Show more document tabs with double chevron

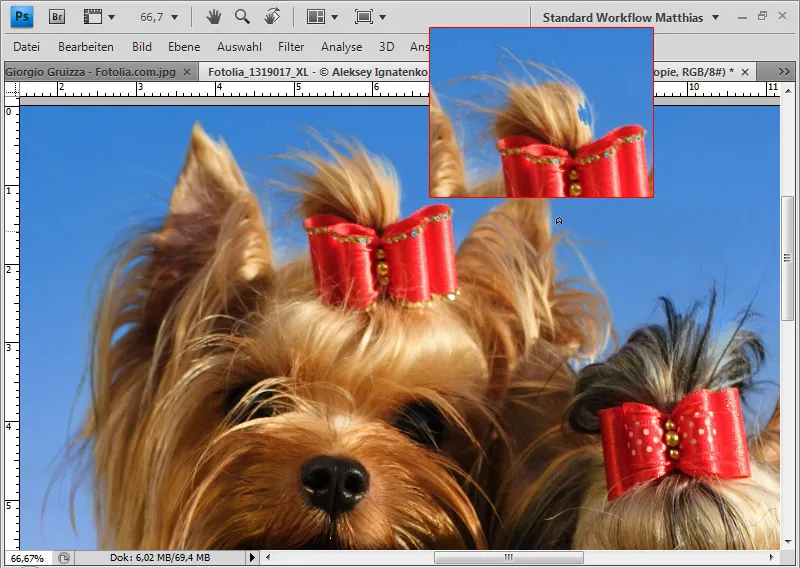pyautogui.click(x=784, y=72)
